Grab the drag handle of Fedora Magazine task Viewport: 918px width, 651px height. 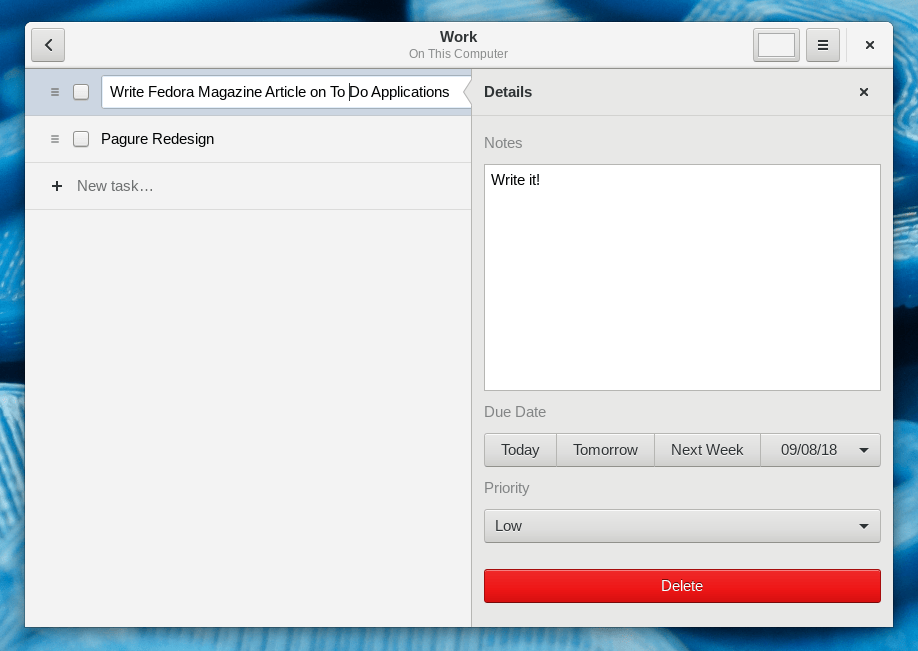(55, 92)
